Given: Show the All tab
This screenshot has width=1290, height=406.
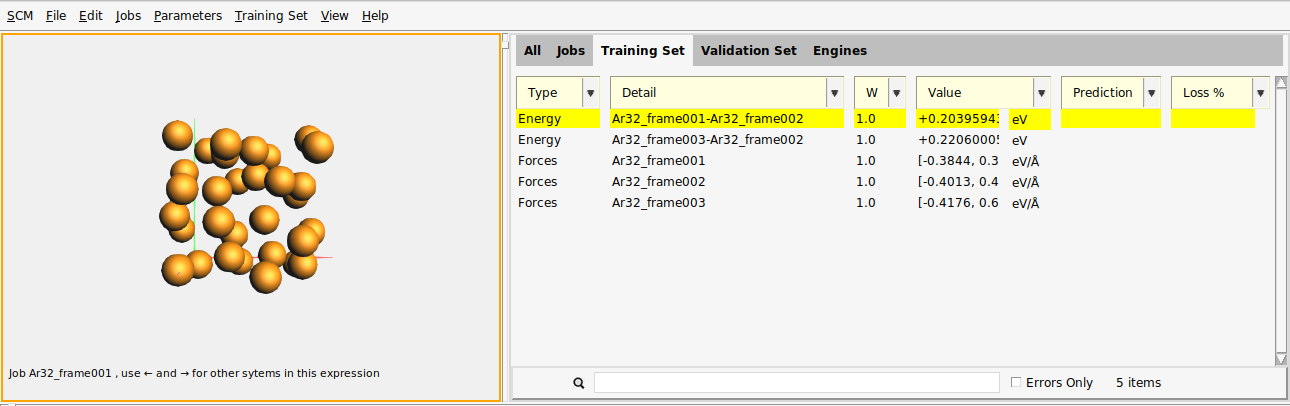Looking at the screenshot, I should [x=532, y=51].
